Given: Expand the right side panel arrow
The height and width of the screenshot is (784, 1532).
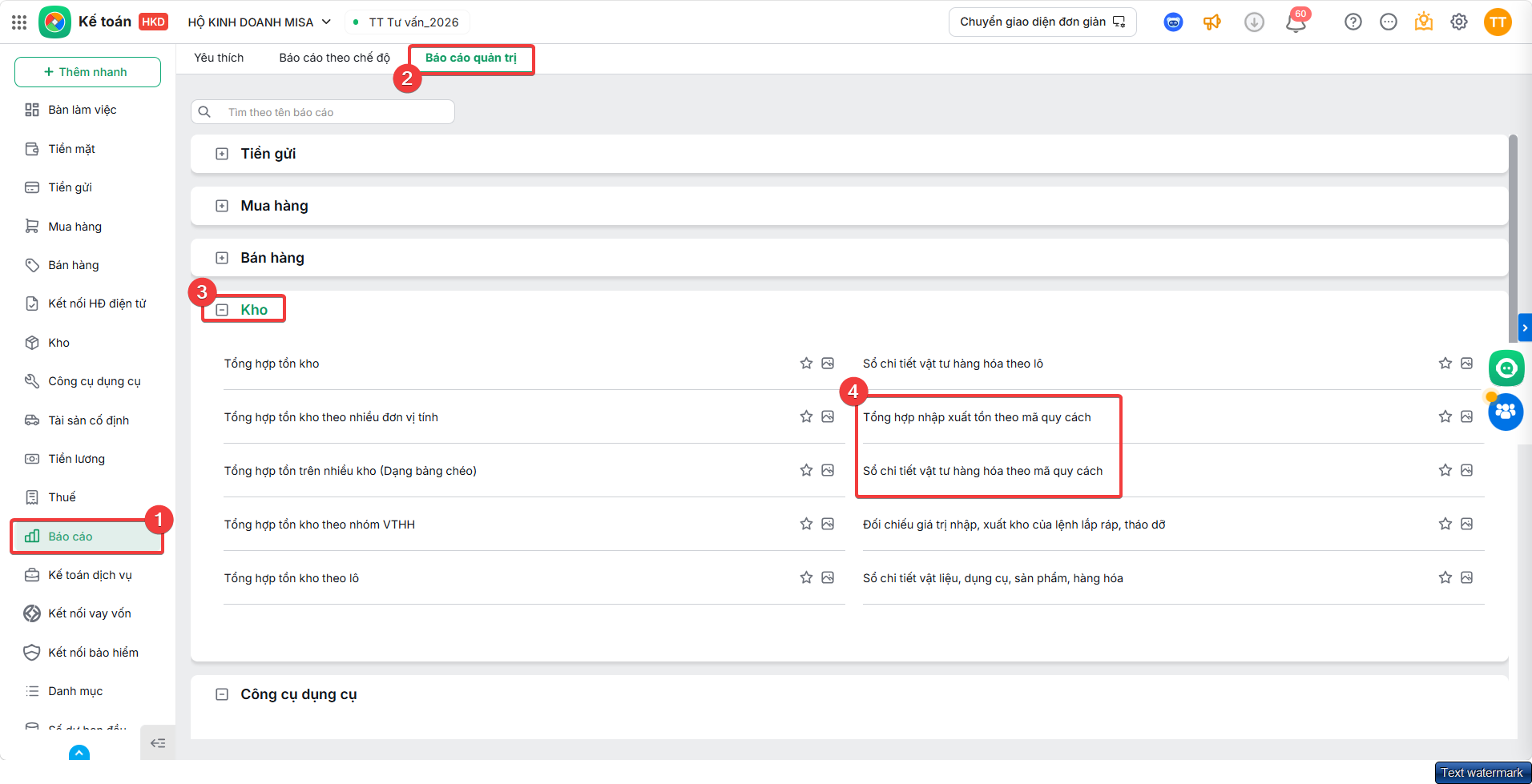Looking at the screenshot, I should click(x=1525, y=328).
